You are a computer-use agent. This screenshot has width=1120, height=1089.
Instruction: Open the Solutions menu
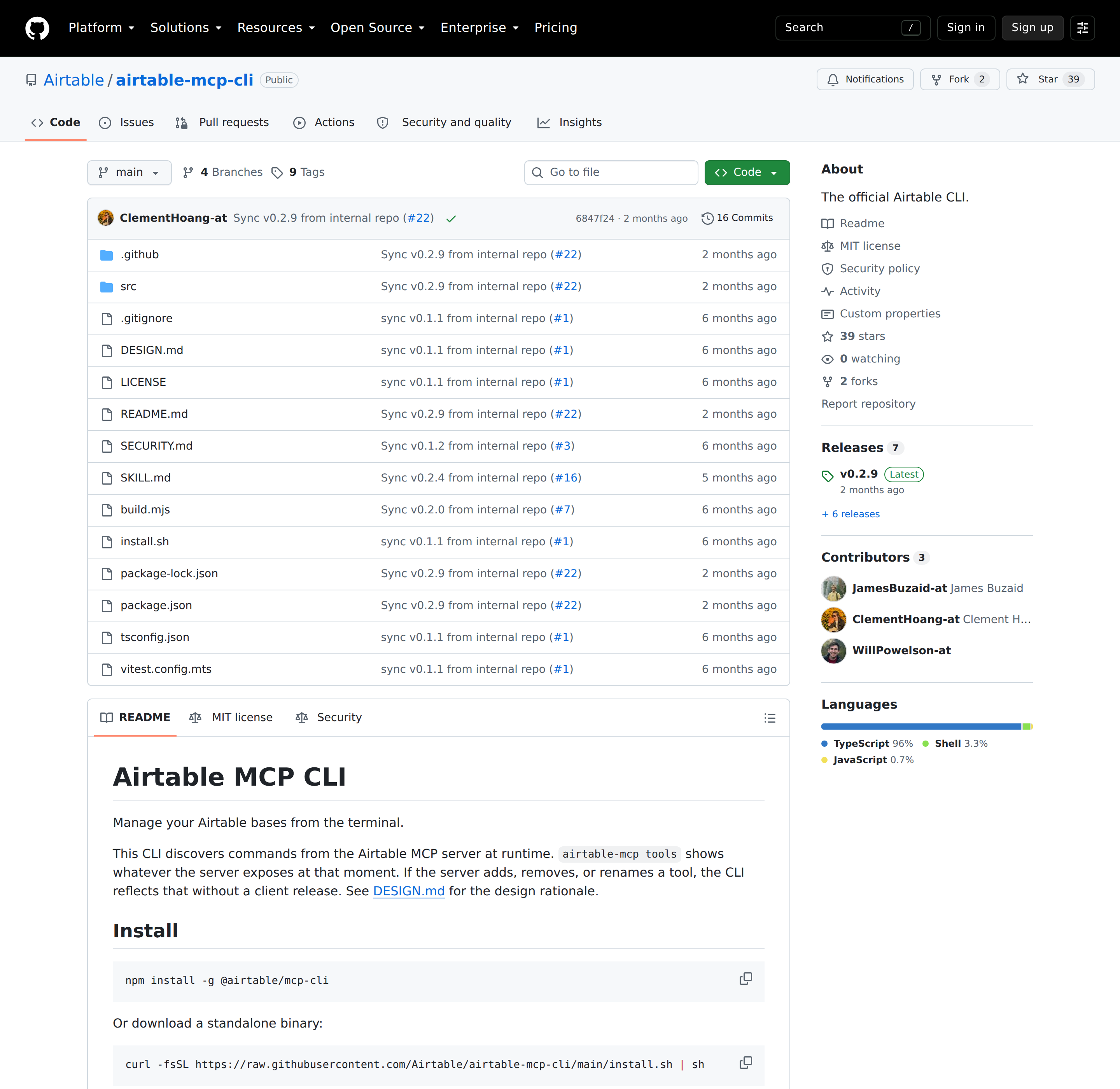point(186,28)
